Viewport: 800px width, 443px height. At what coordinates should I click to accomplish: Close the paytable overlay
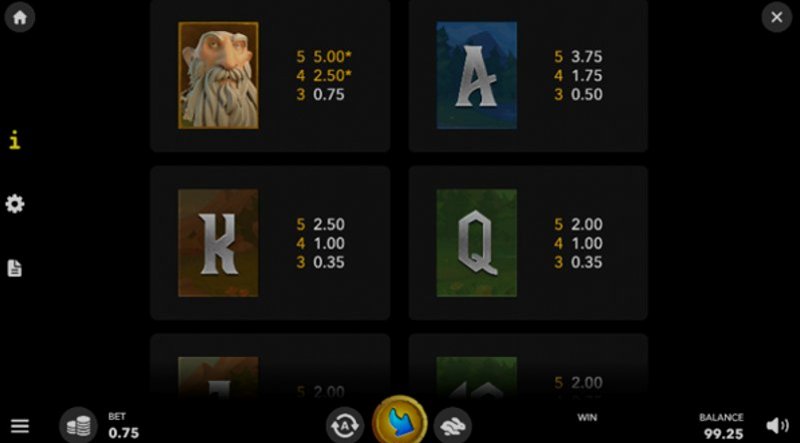pyautogui.click(x=777, y=17)
